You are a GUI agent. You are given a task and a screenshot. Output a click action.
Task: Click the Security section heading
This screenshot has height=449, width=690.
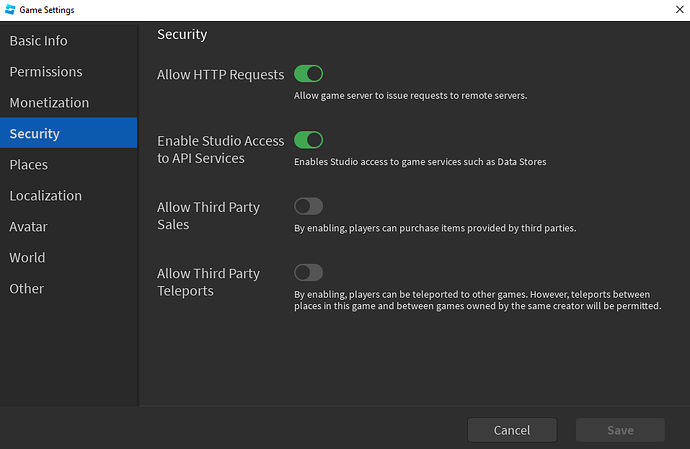pyautogui.click(x=182, y=35)
